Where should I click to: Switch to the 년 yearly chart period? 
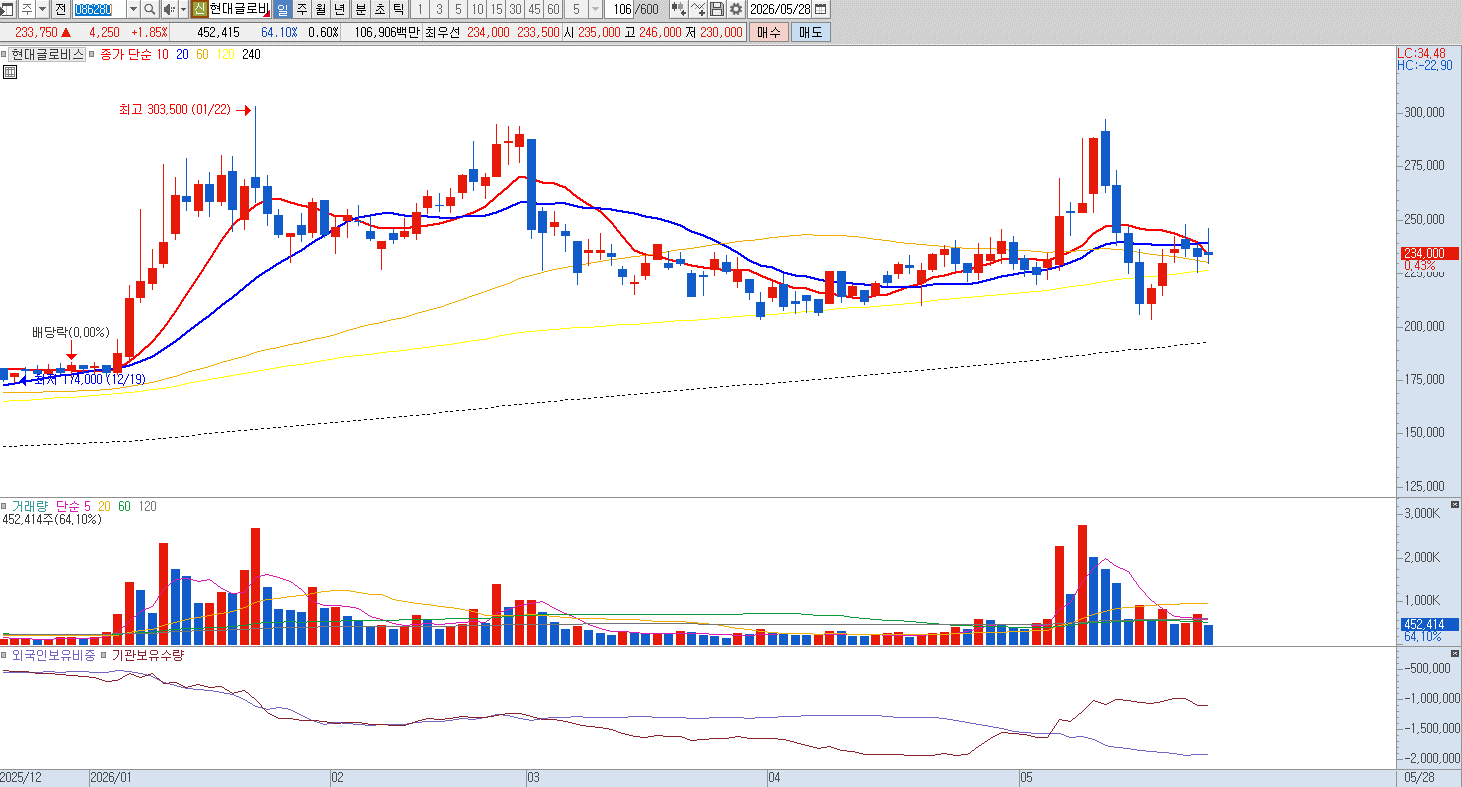coord(339,9)
